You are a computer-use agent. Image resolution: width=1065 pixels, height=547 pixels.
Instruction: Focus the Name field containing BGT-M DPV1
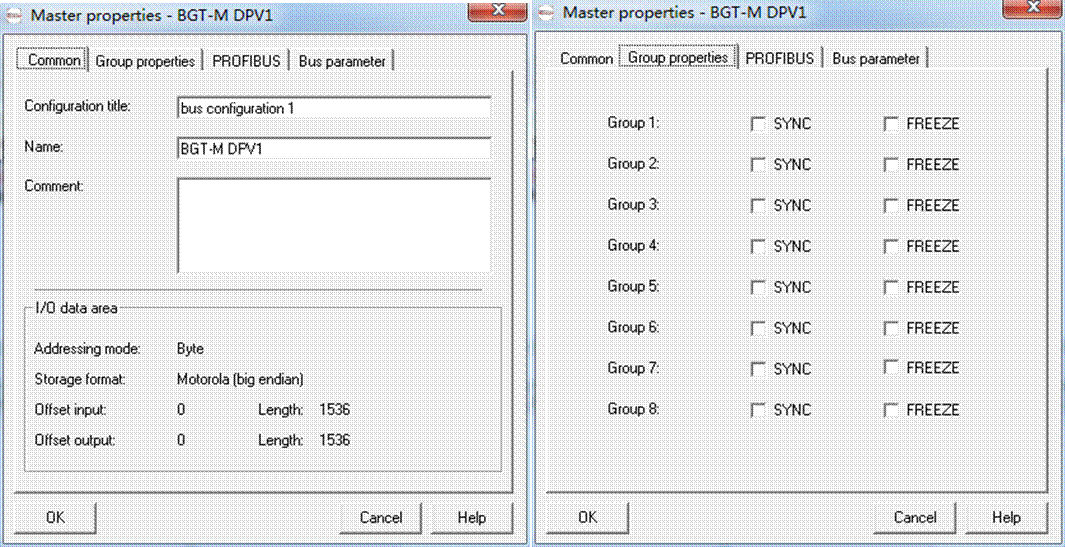click(333, 149)
